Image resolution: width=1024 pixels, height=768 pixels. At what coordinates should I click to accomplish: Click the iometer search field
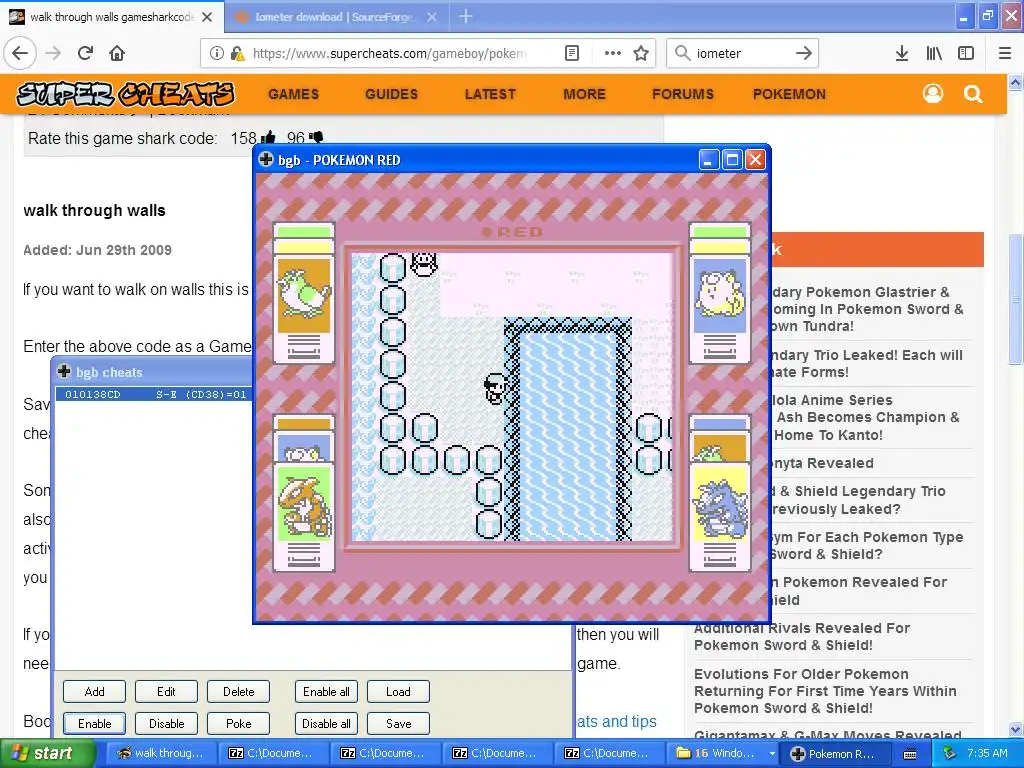pos(742,53)
